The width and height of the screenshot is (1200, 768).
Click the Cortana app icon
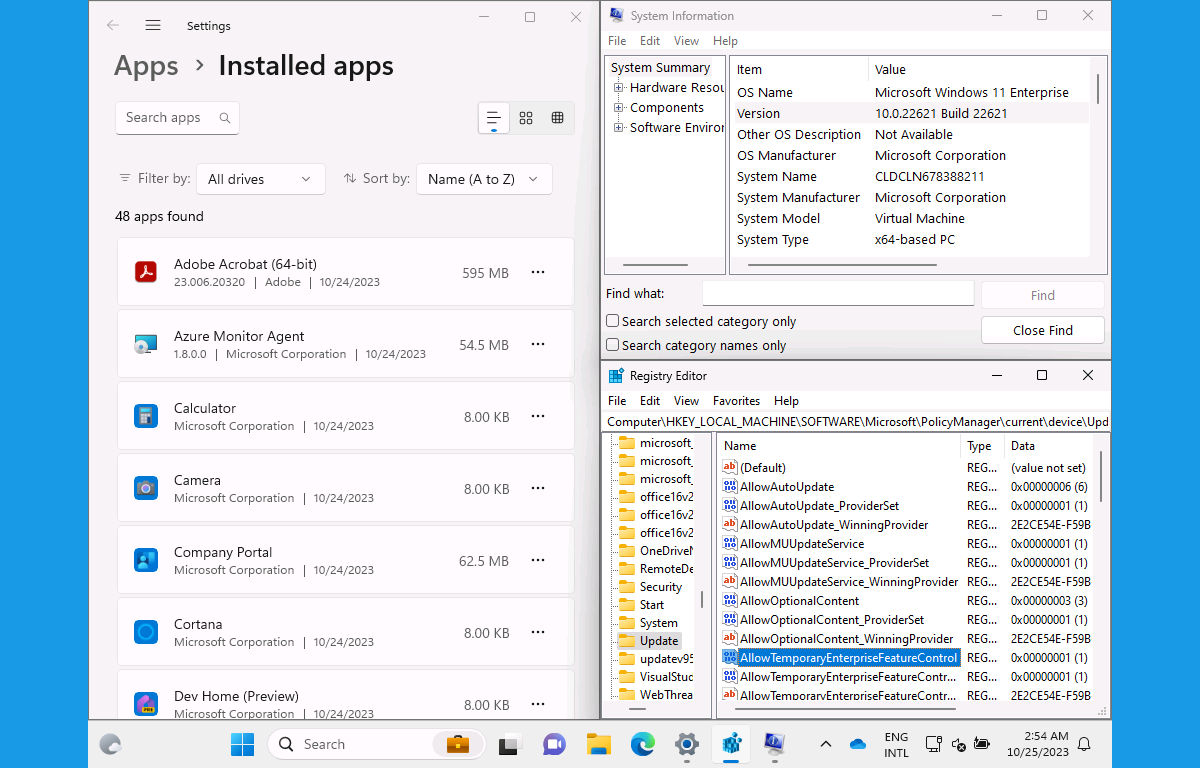(x=146, y=632)
